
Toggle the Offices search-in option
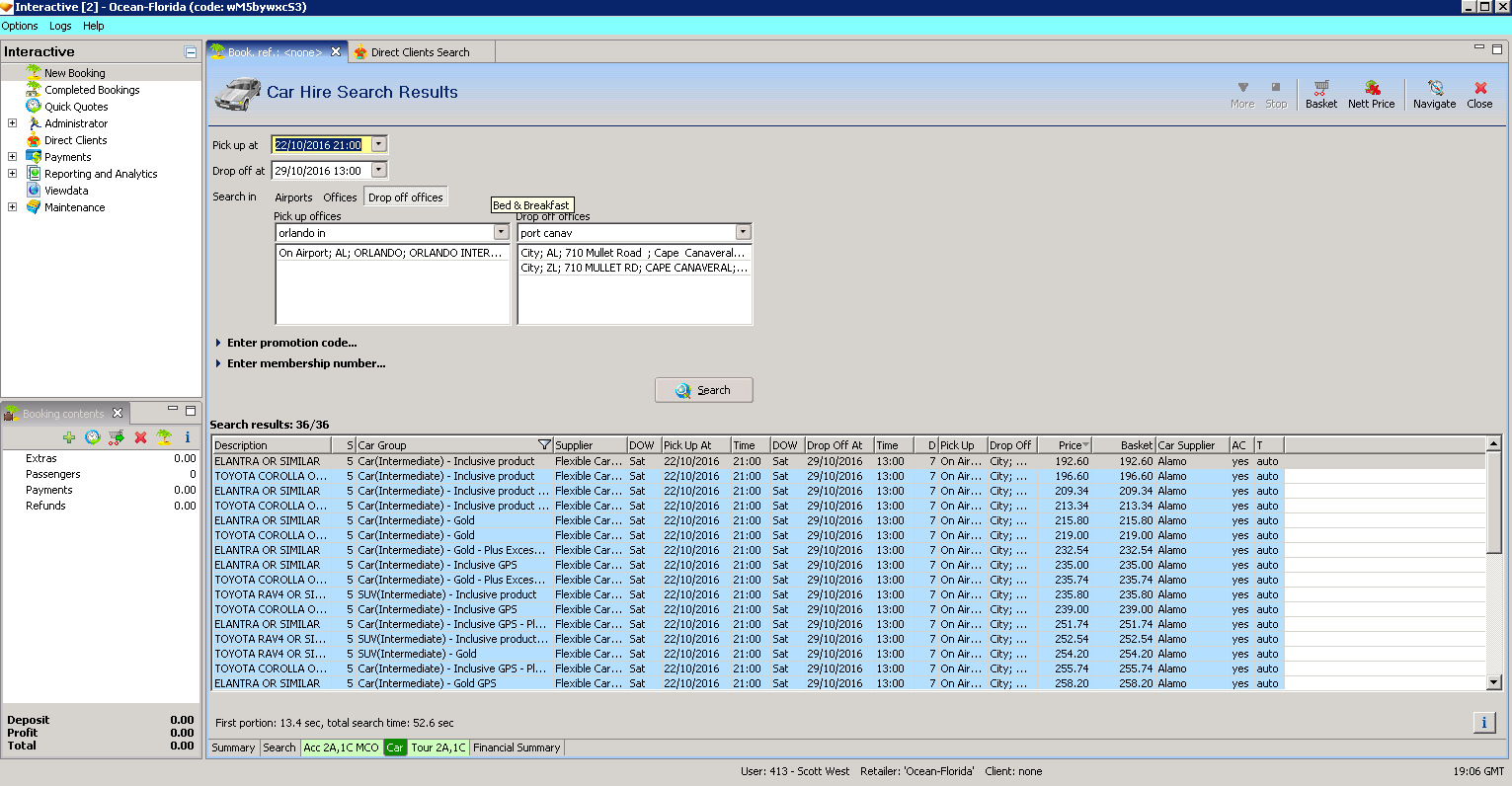tap(340, 197)
